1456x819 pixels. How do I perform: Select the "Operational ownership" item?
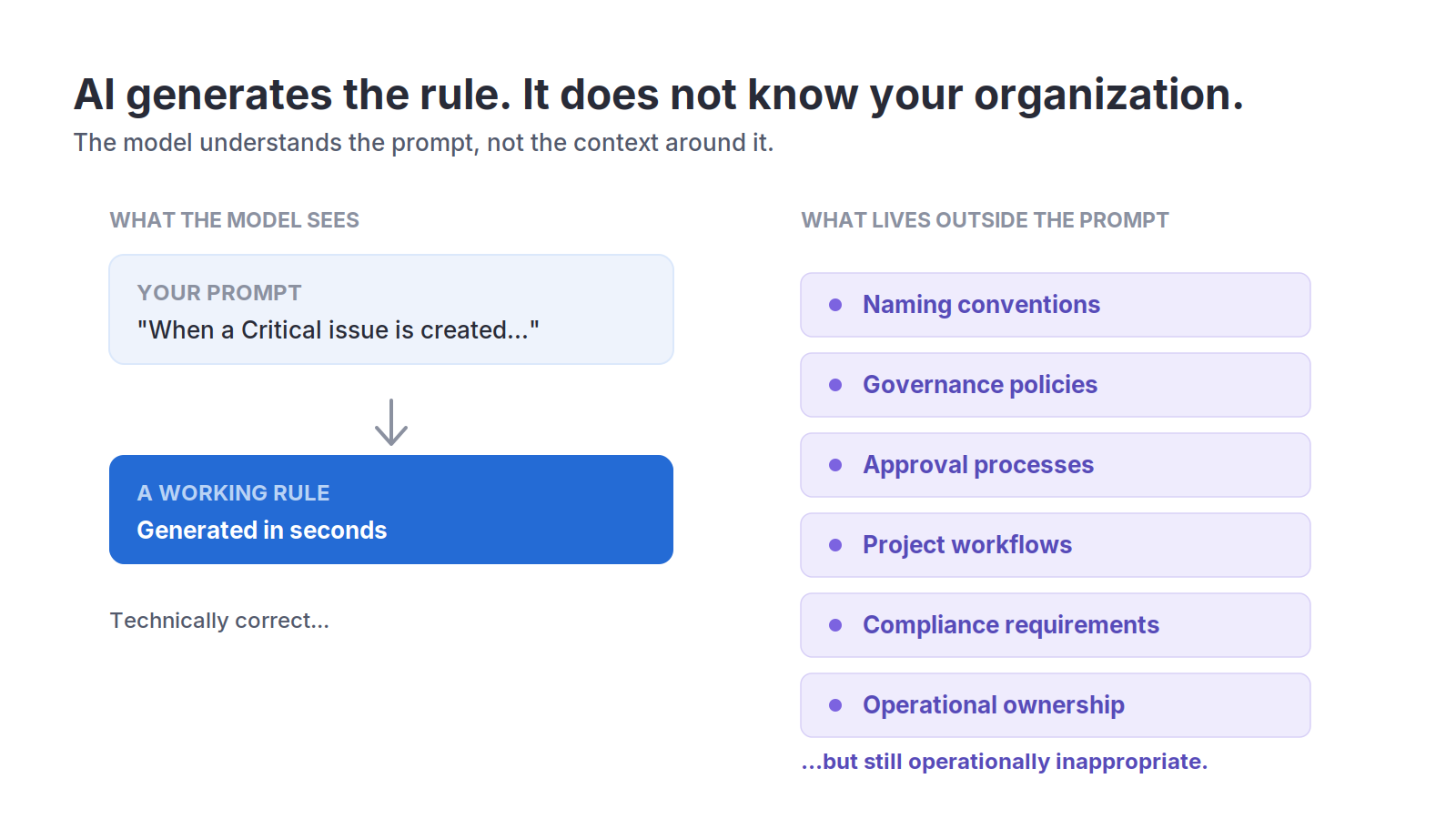click(x=1056, y=705)
